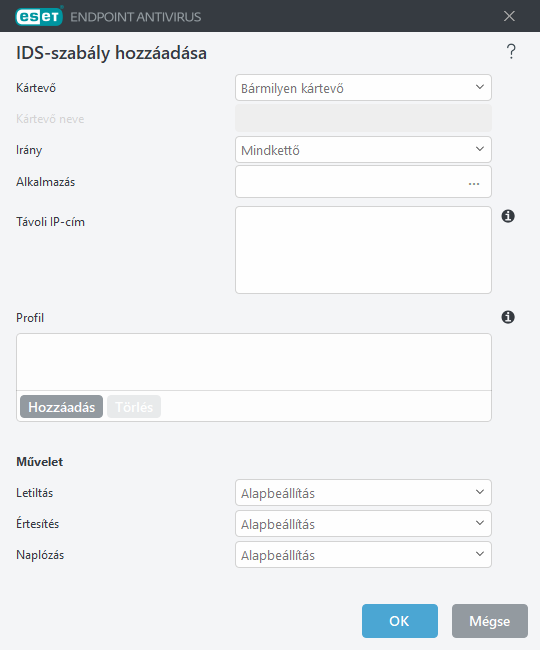Click the Hozzáadás button under Profil
Screen dimensions: 540x650
pyautogui.click(x=61, y=407)
